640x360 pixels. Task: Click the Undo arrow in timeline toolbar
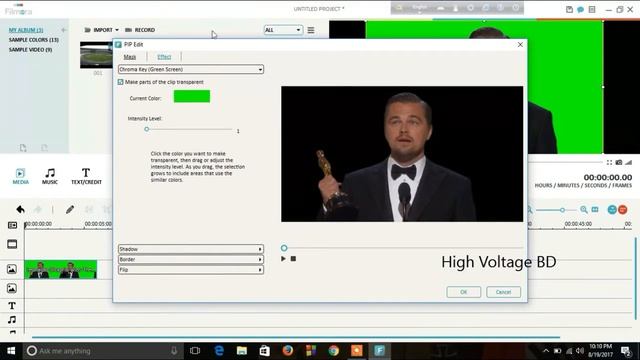pos(20,210)
